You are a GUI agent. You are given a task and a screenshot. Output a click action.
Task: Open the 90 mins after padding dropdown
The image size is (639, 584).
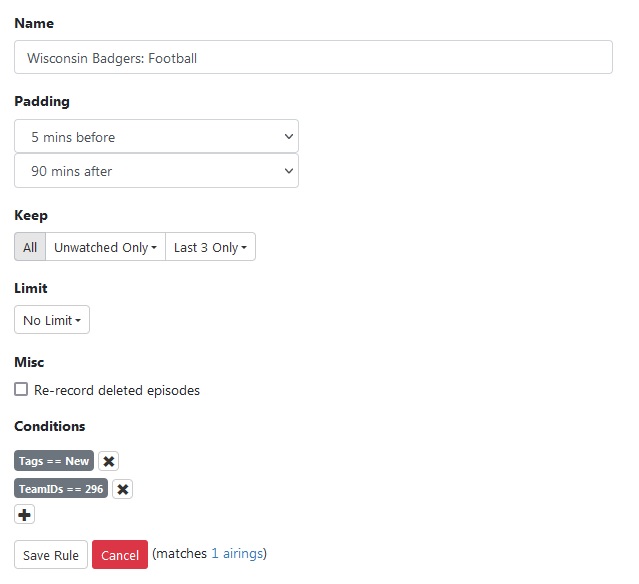click(156, 171)
